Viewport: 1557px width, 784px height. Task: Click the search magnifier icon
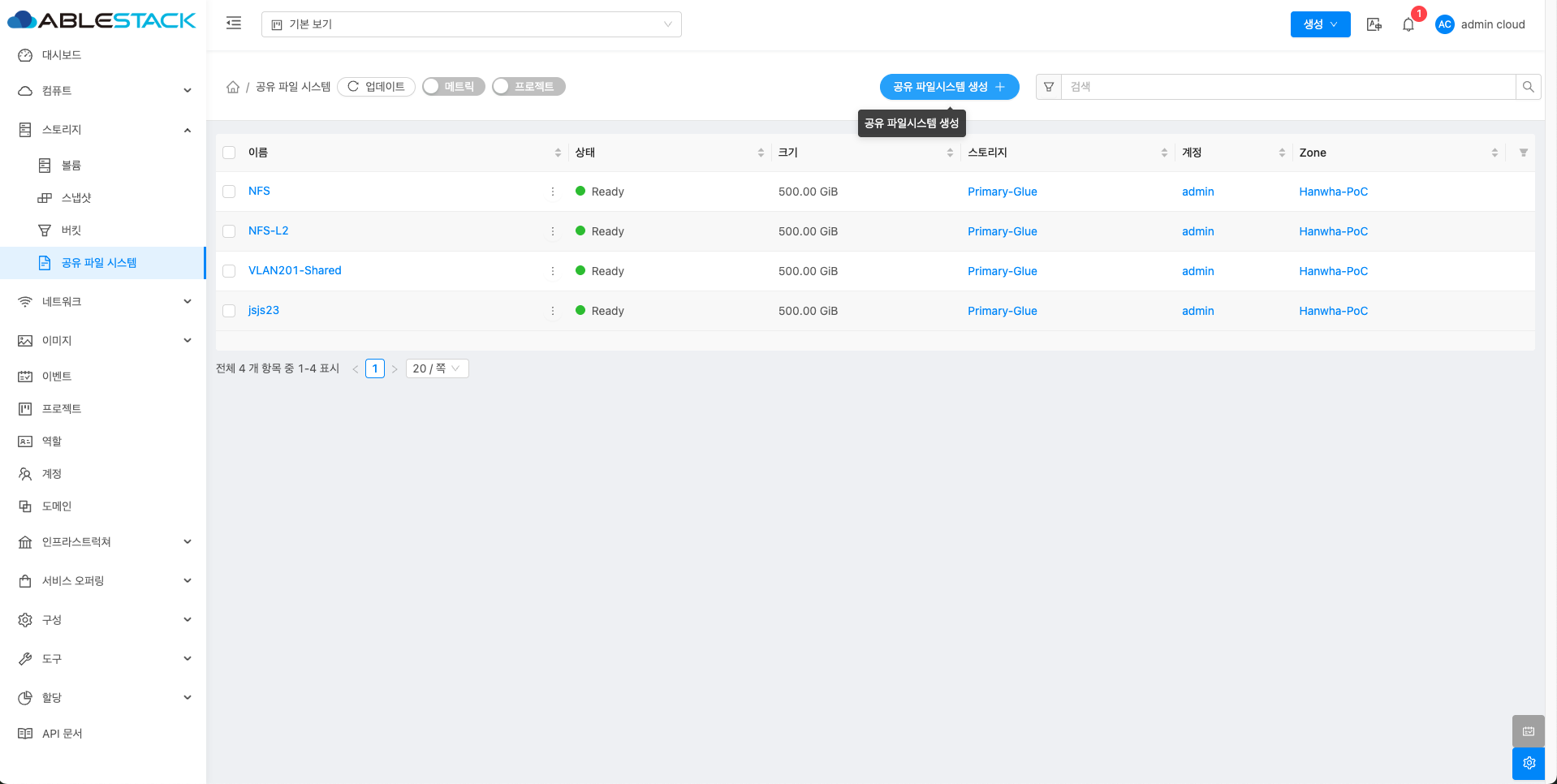coord(1528,87)
